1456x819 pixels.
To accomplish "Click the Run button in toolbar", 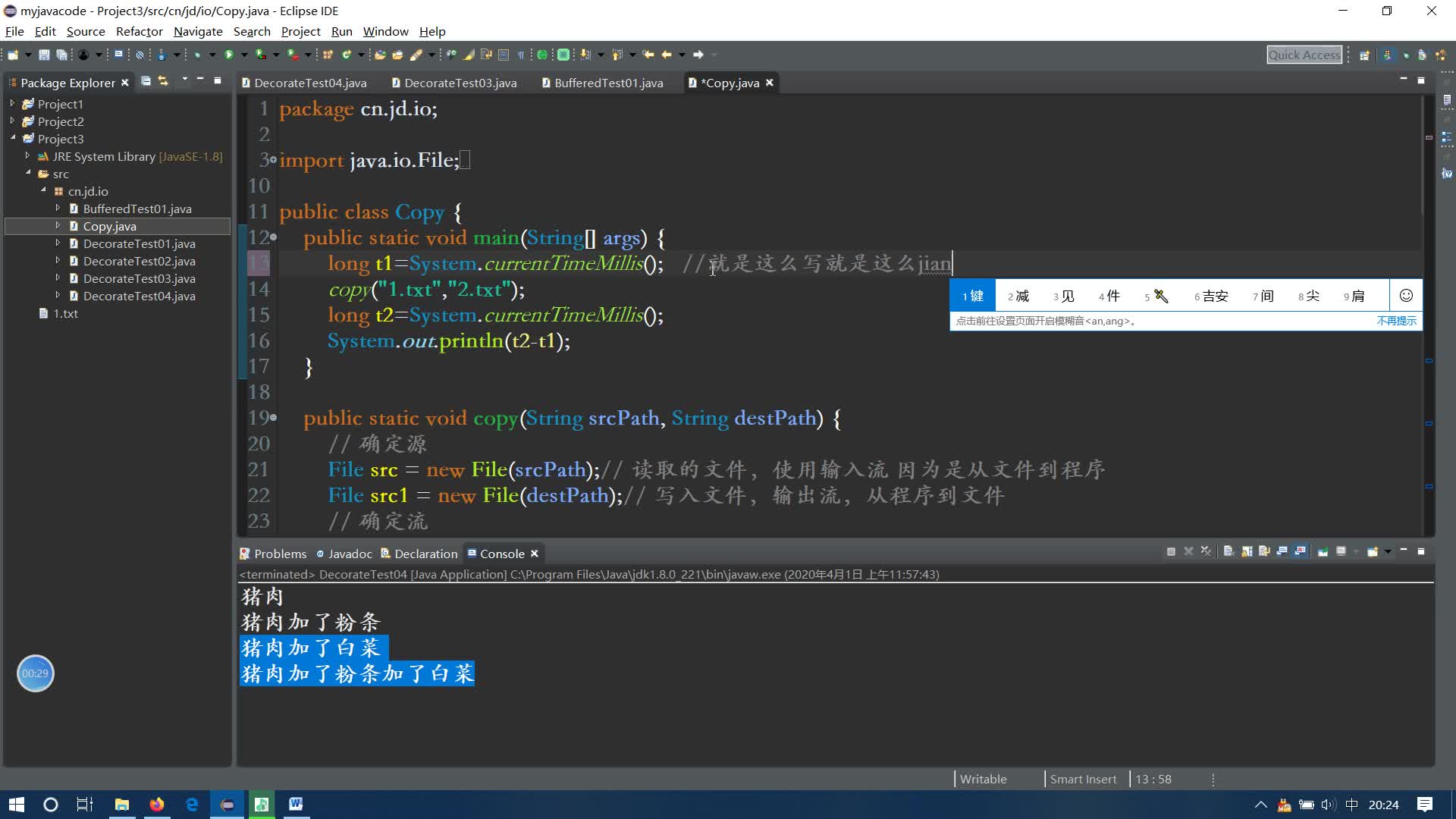I will tap(228, 55).
